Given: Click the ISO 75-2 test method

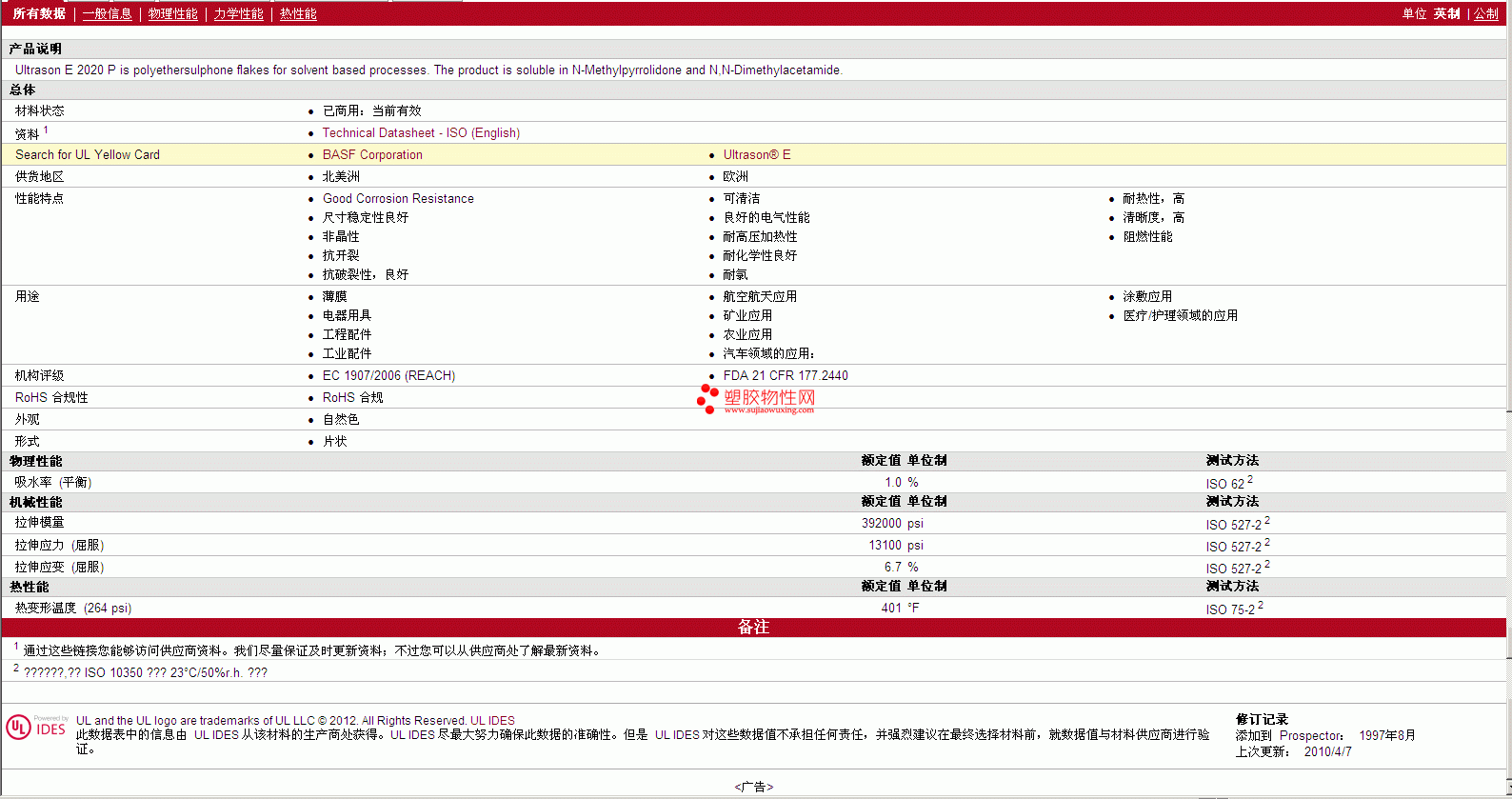Looking at the screenshot, I should pyautogui.click(x=1231, y=609).
